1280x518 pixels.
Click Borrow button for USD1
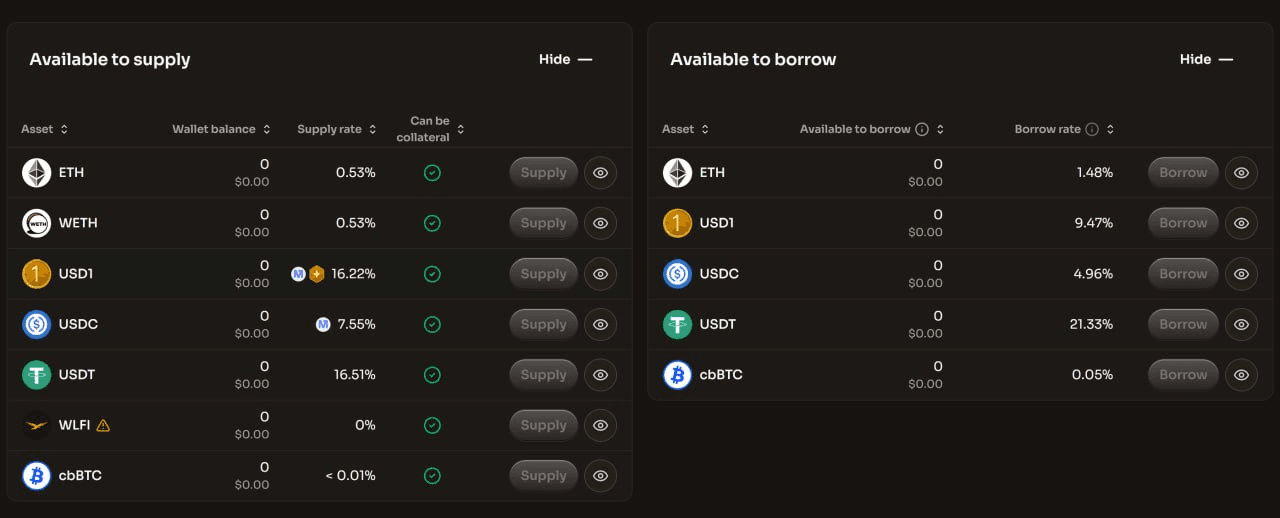[x=1184, y=223]
